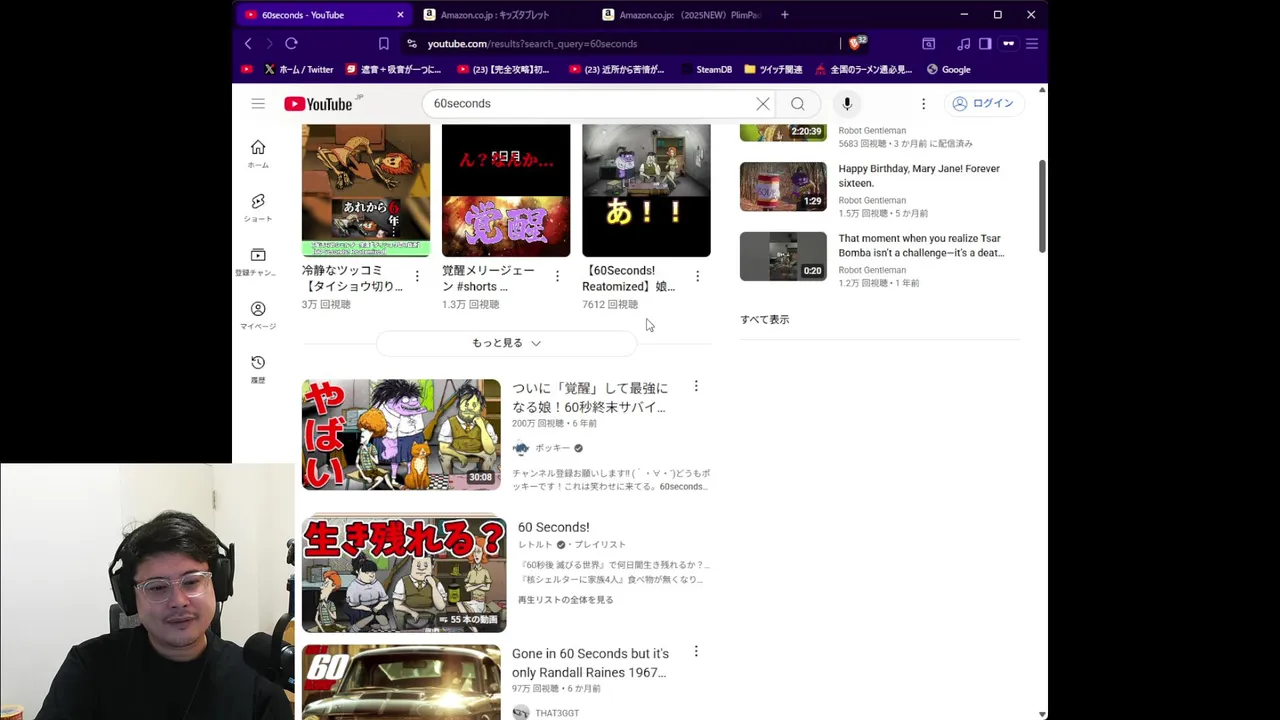Open menu for 60Seconds! Reatomized short
The width and height of the screenshot is (1280, 720).
(x=697, y=276)
